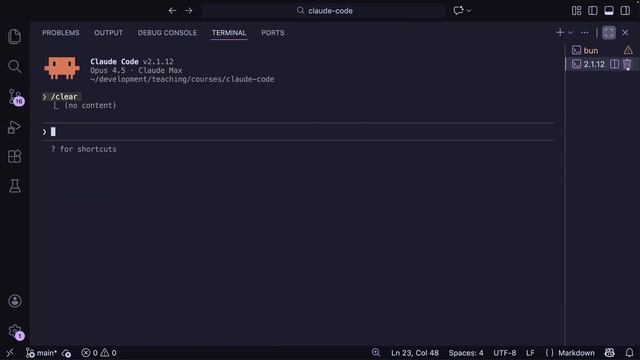640x360 pixels.
Task: Open the Testing flask view
Action: click(x=15, y=186)
